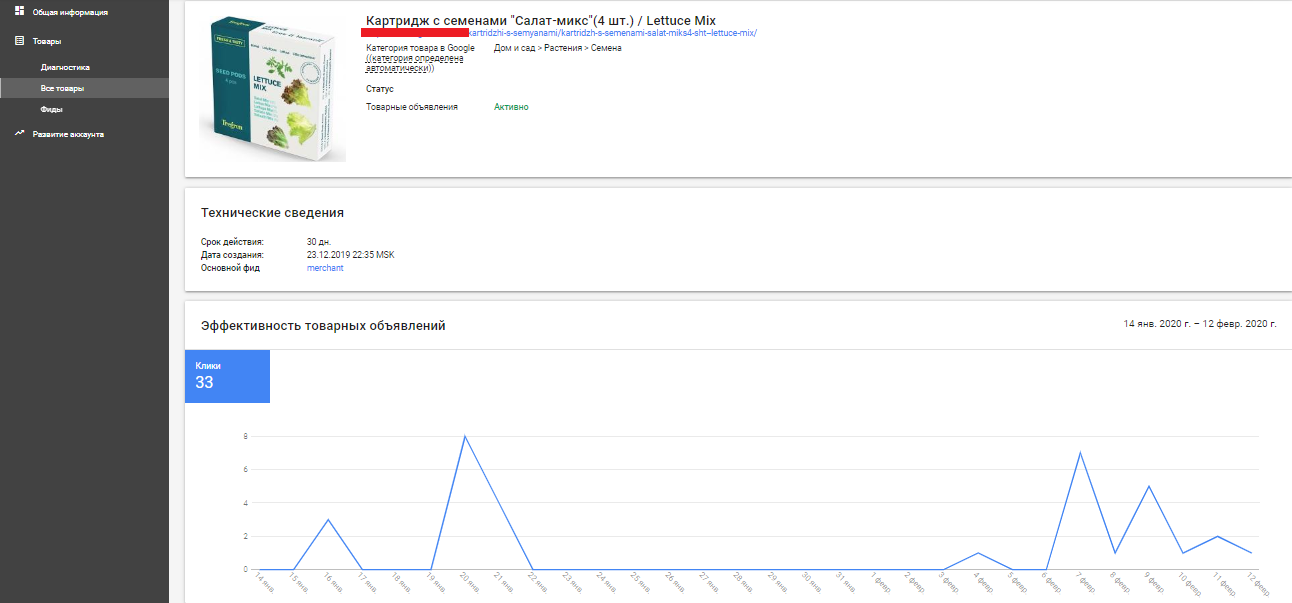Click the chart peak at 7 февр
Viewport: 1292px width, 603px height.
tap(1081, 453)
